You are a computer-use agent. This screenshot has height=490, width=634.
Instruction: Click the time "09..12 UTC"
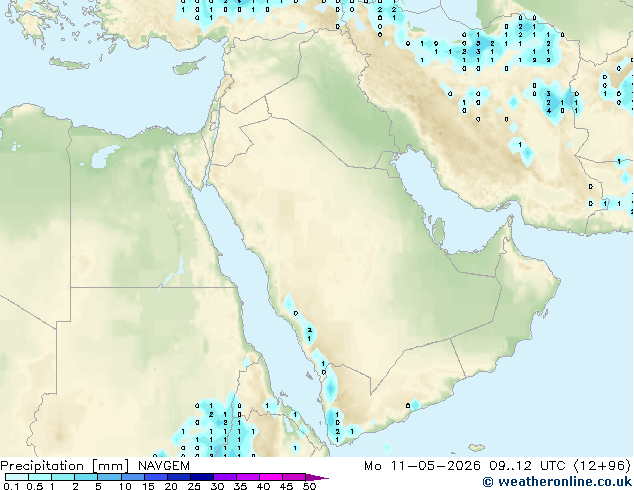pos(527,466)
